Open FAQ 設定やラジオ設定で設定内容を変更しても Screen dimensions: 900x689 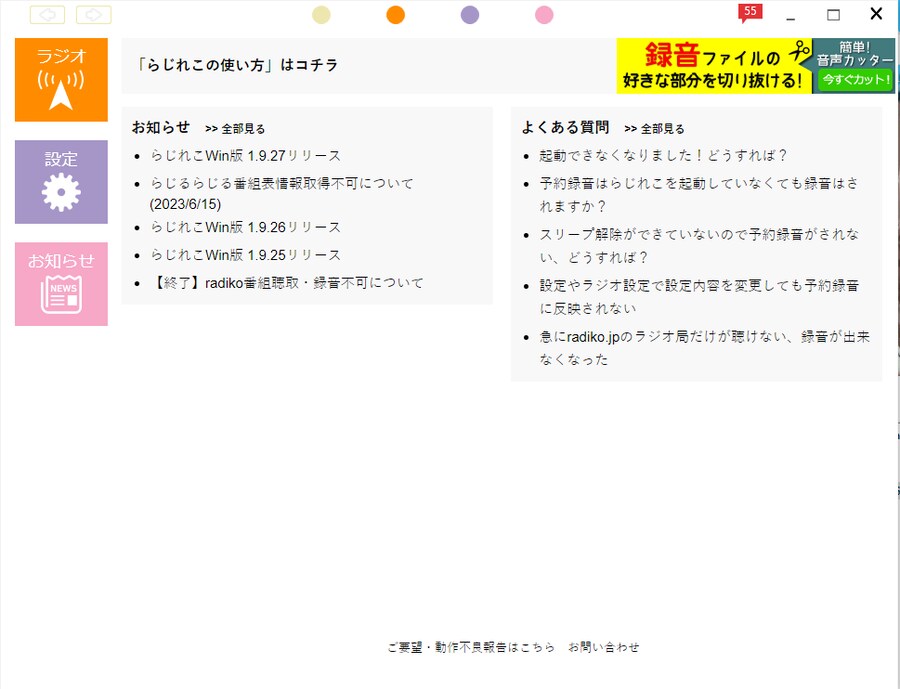click(x=699, y=297)
